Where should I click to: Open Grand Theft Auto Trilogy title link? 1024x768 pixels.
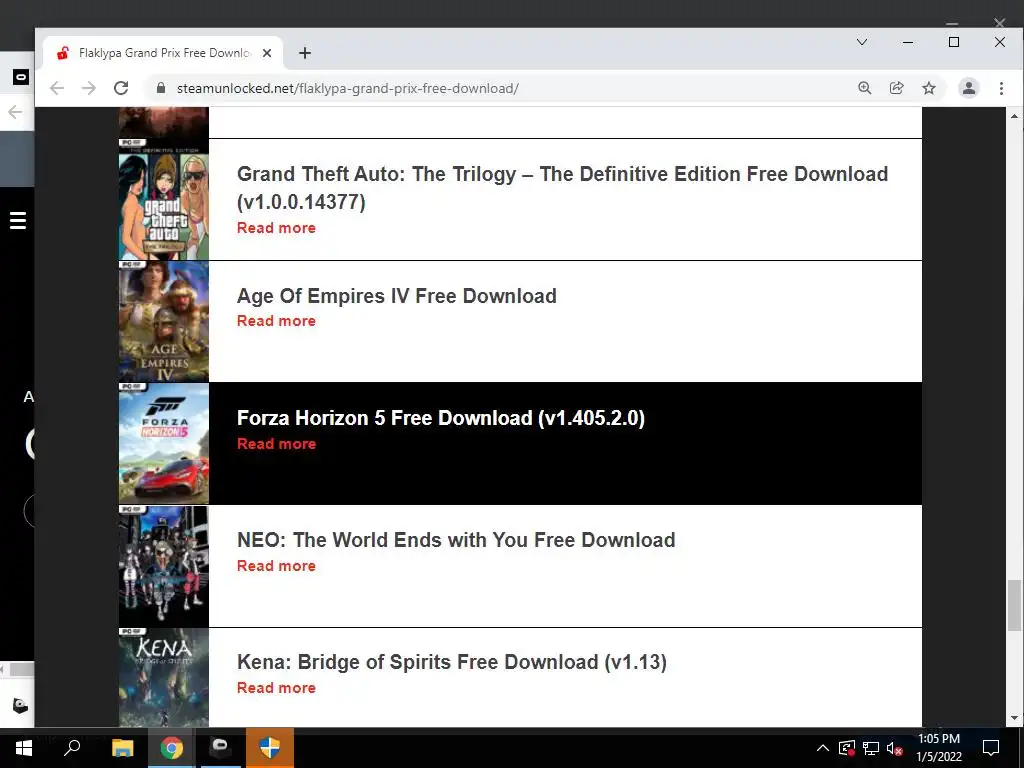(562, 187)
